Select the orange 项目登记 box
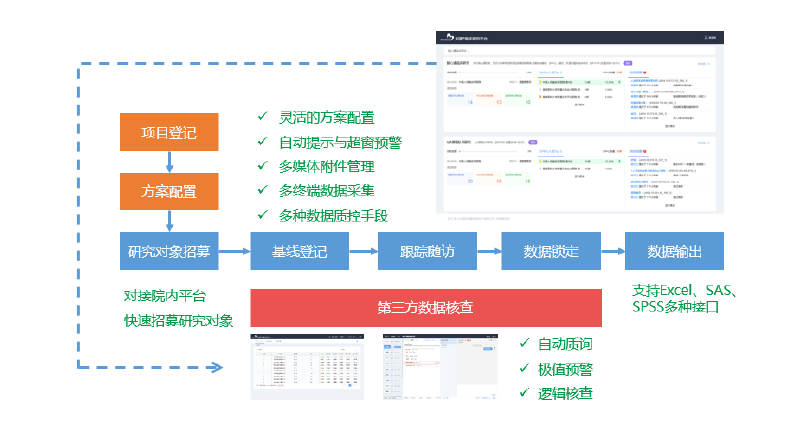 pyautogui.click(x=169, y=132)
